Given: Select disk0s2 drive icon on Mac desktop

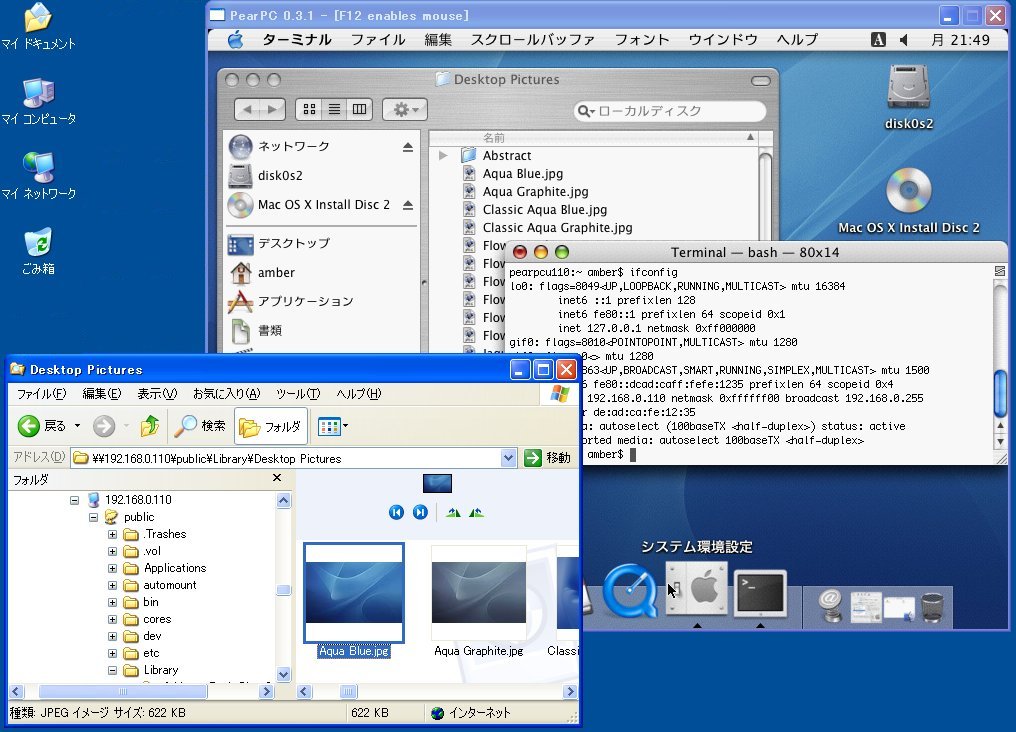Looking at the screenshot, I should (908, 97).
